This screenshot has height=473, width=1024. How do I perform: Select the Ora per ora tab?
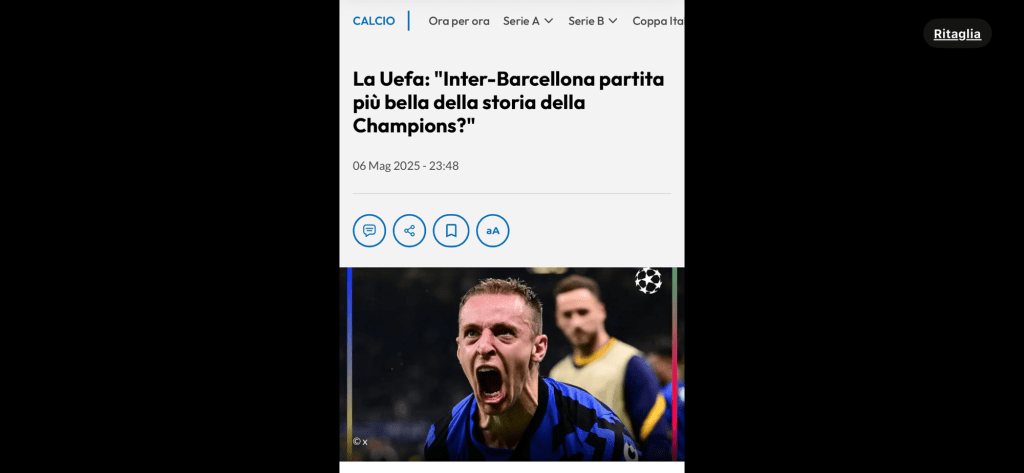[458, 21]
